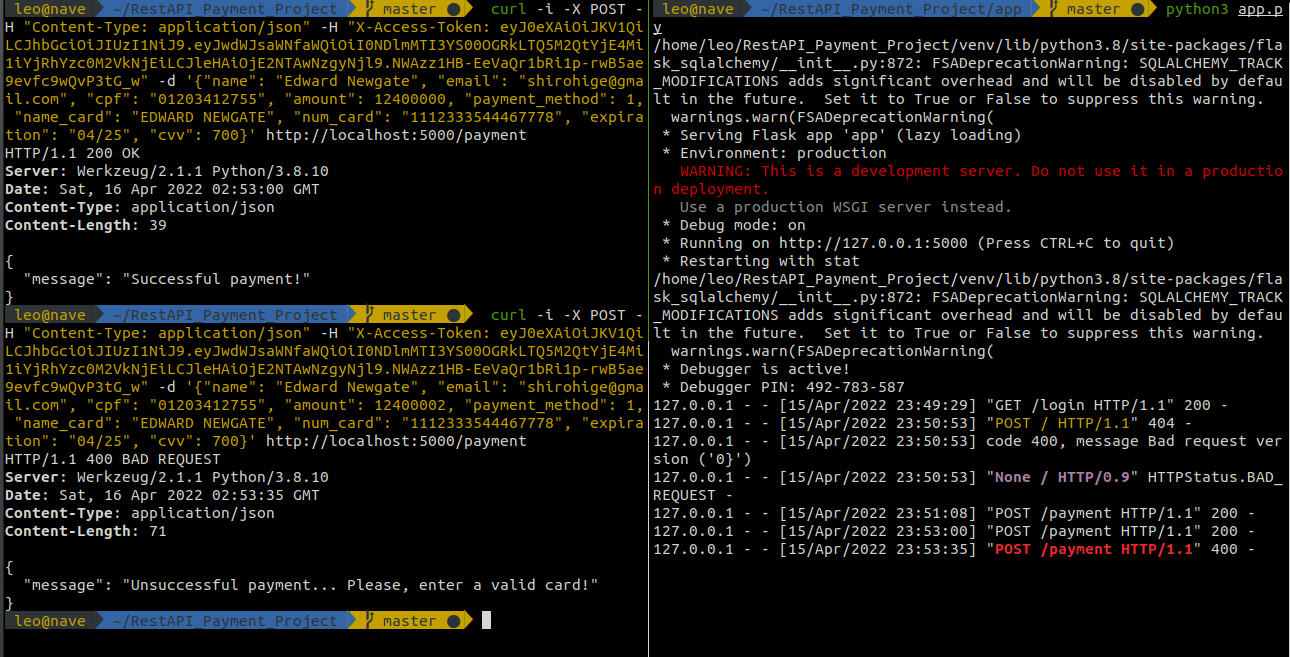Image resolution: width=1290 pixels, height=657 pixels.
Task: Click the terminal cursor block at bottom prompt
Action: coord(486,620)
